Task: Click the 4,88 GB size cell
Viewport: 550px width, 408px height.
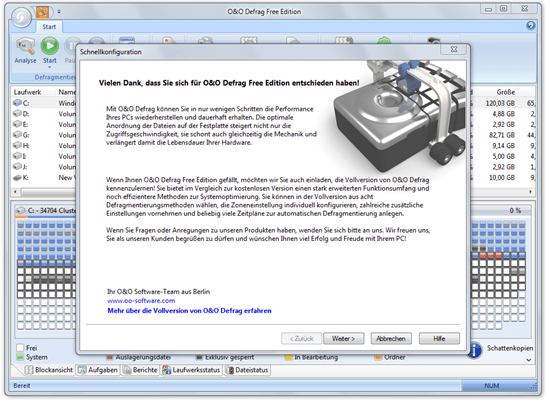Action: [x=503, y=114]
